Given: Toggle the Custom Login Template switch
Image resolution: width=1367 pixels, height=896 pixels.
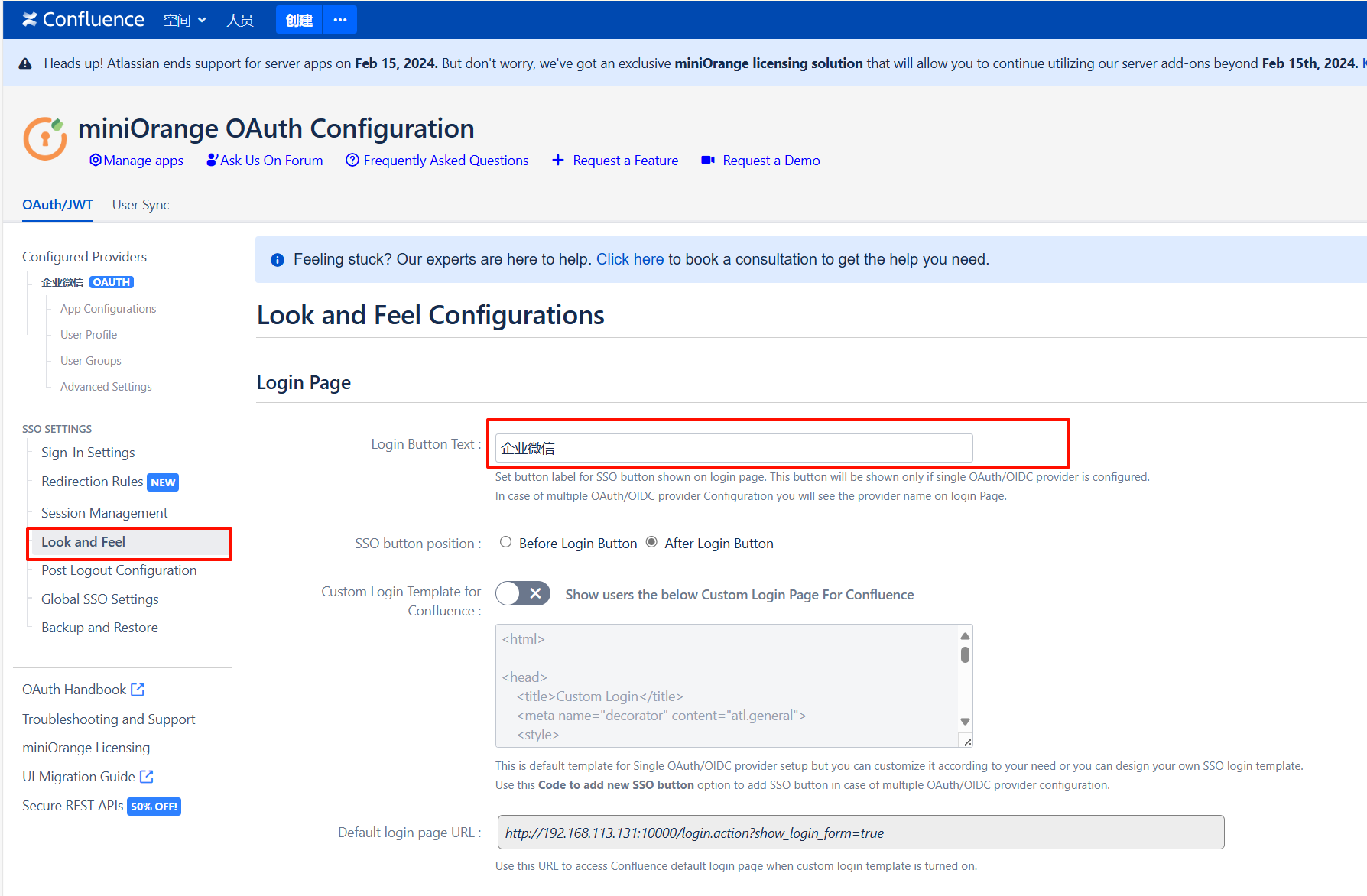Looking at the screenshot, I should tap(523, 593).
